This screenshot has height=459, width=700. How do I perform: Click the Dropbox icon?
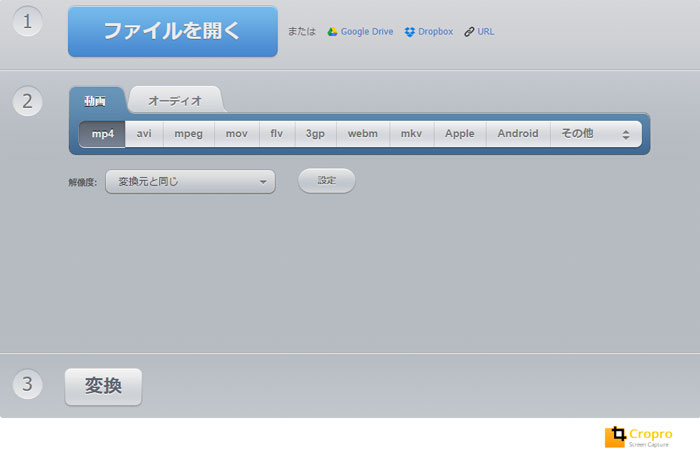pyautogui.click(x=410, y=32)
